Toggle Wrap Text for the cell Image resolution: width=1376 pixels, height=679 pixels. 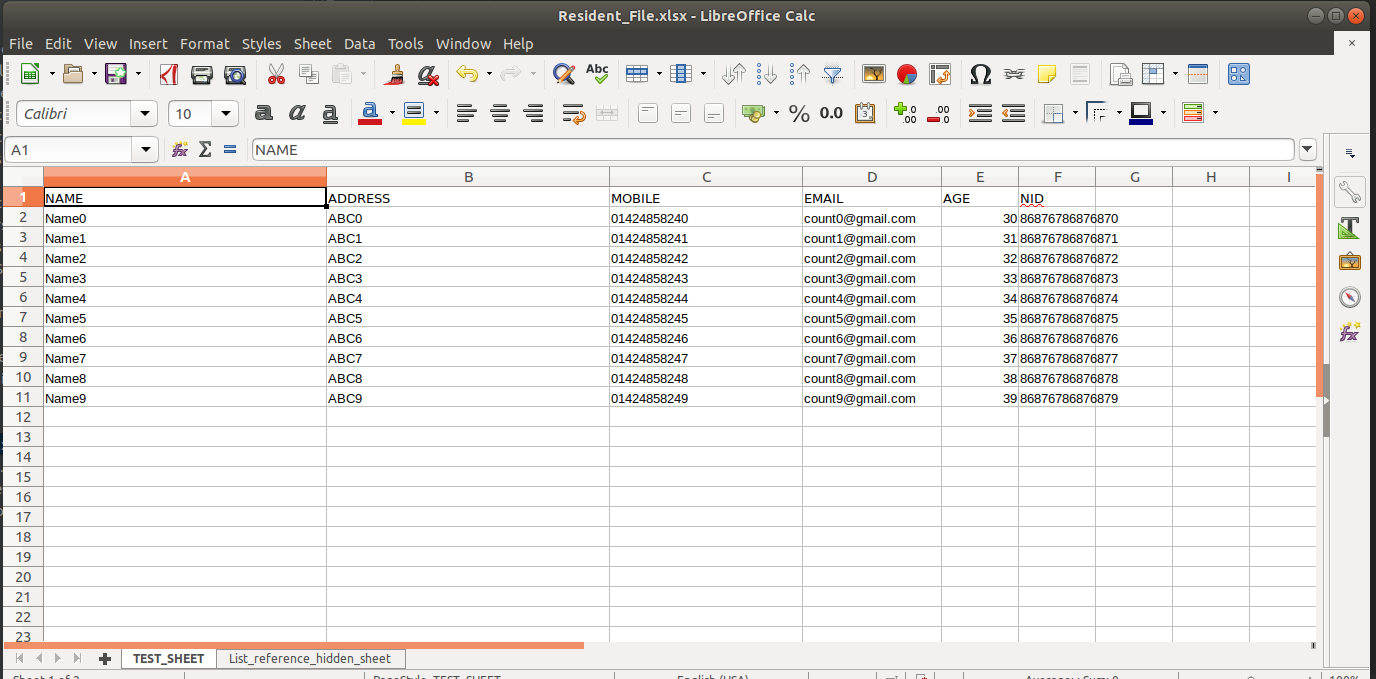tap(573, 113)
